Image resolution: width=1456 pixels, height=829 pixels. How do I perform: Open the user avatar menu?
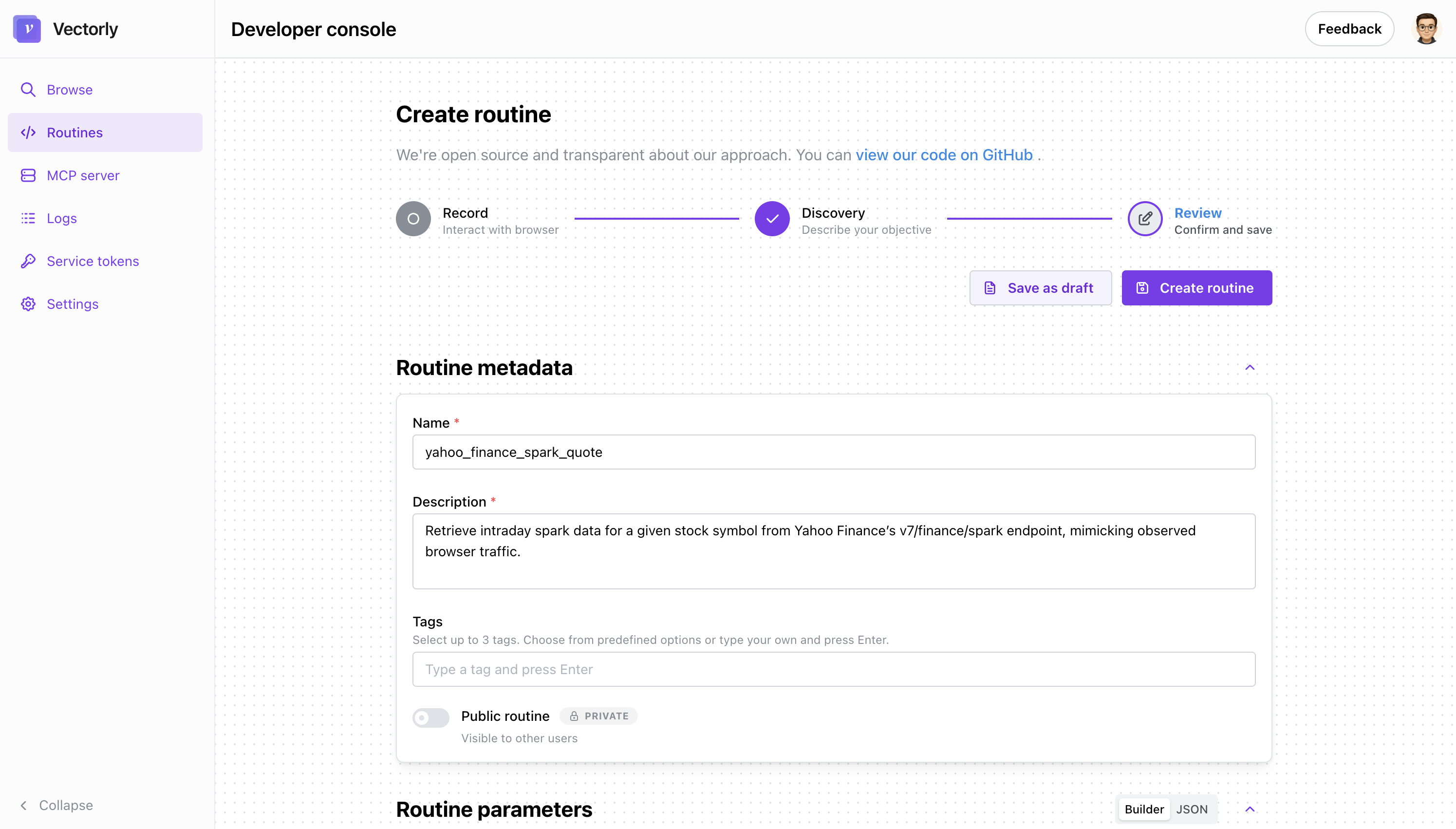(1426, 28)
